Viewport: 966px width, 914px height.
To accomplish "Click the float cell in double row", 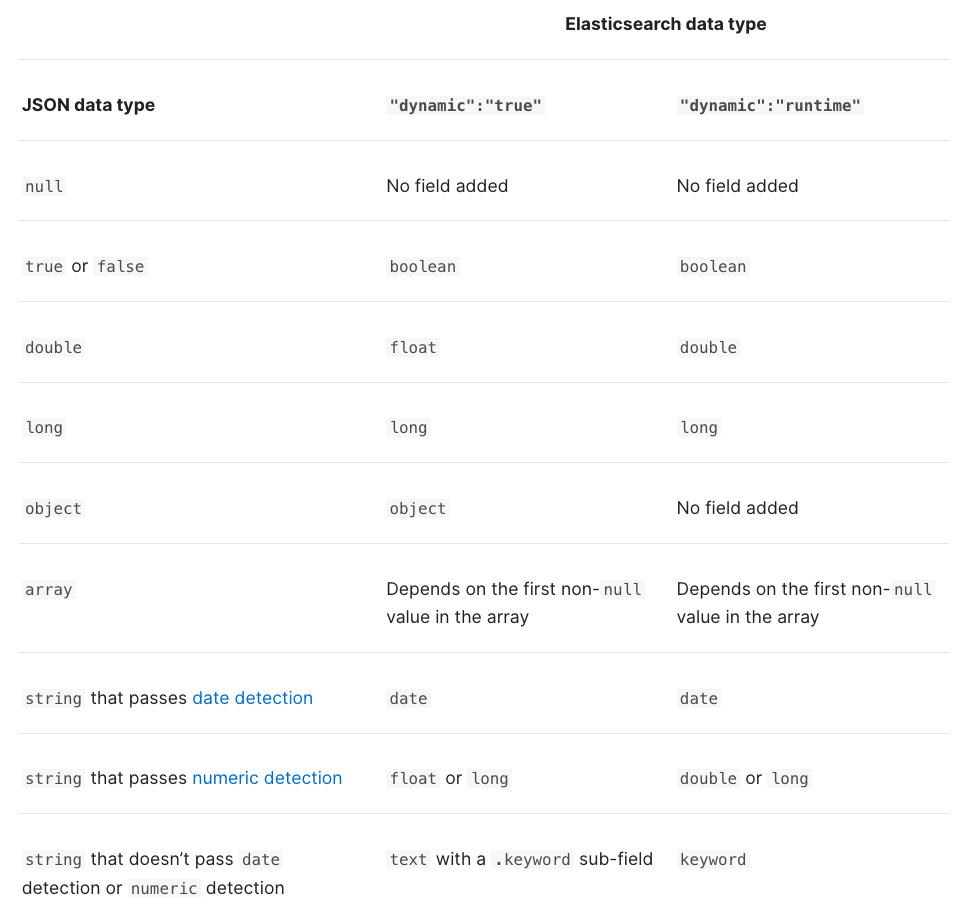I will tap(413, 347).
